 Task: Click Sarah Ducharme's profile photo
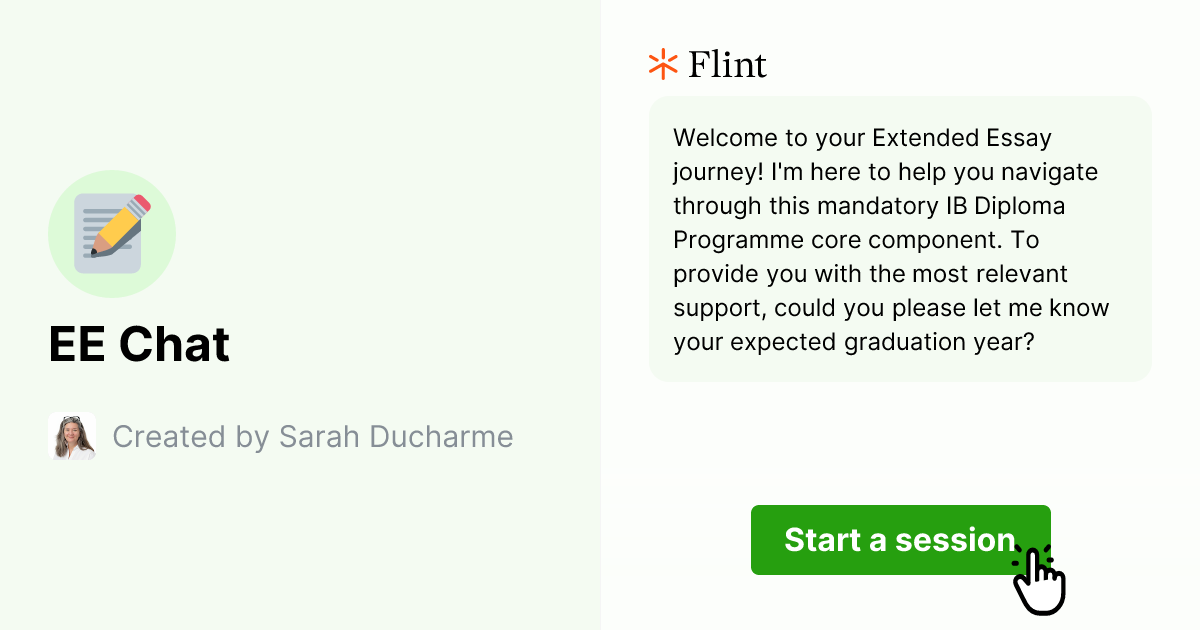(71, 436)
